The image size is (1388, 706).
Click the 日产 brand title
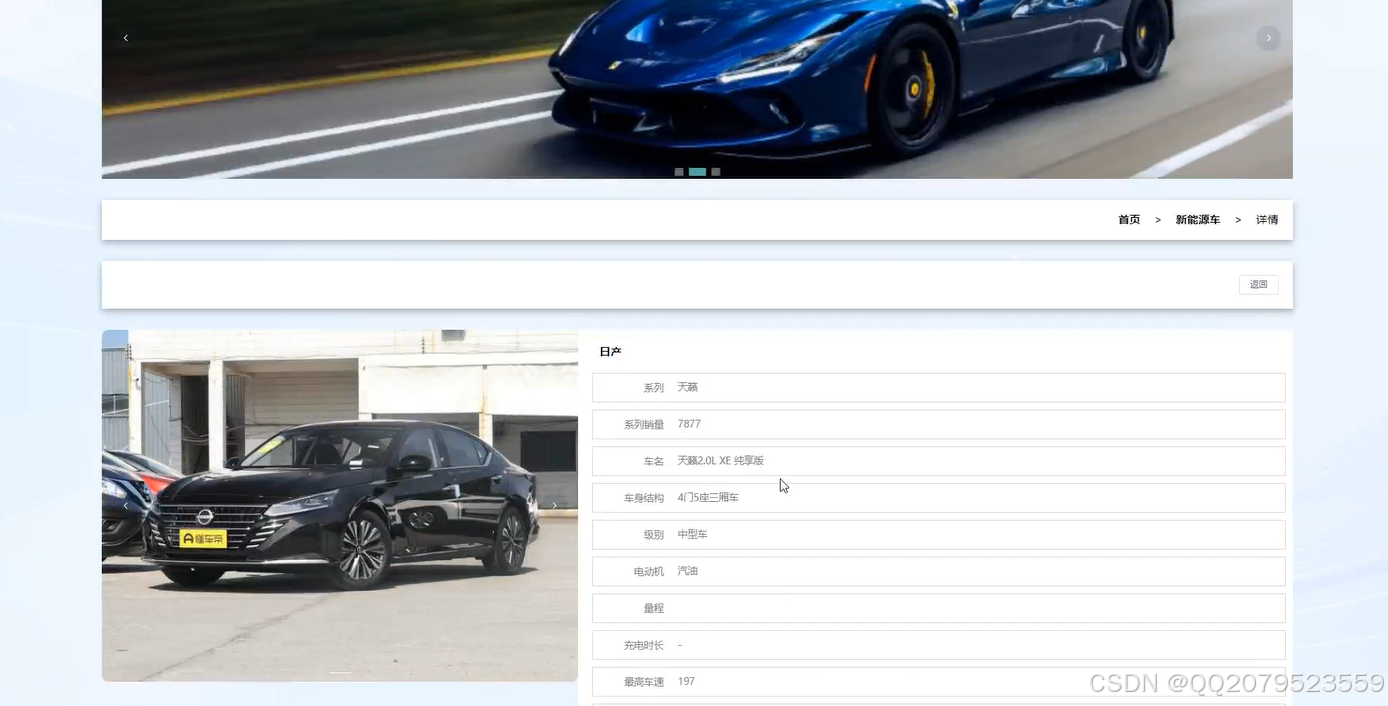tap(610, 352)
